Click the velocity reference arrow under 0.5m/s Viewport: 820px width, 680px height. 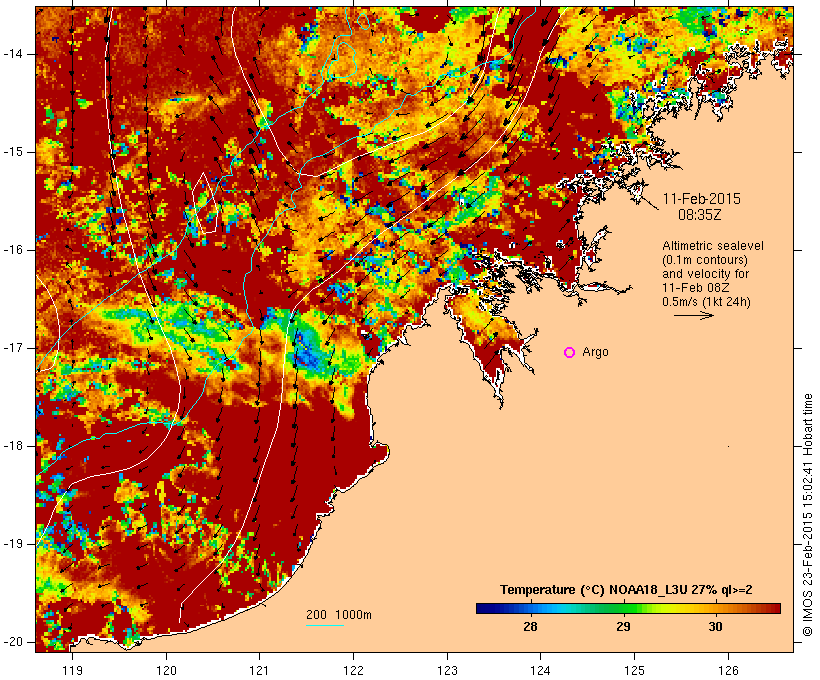(694, 315)
